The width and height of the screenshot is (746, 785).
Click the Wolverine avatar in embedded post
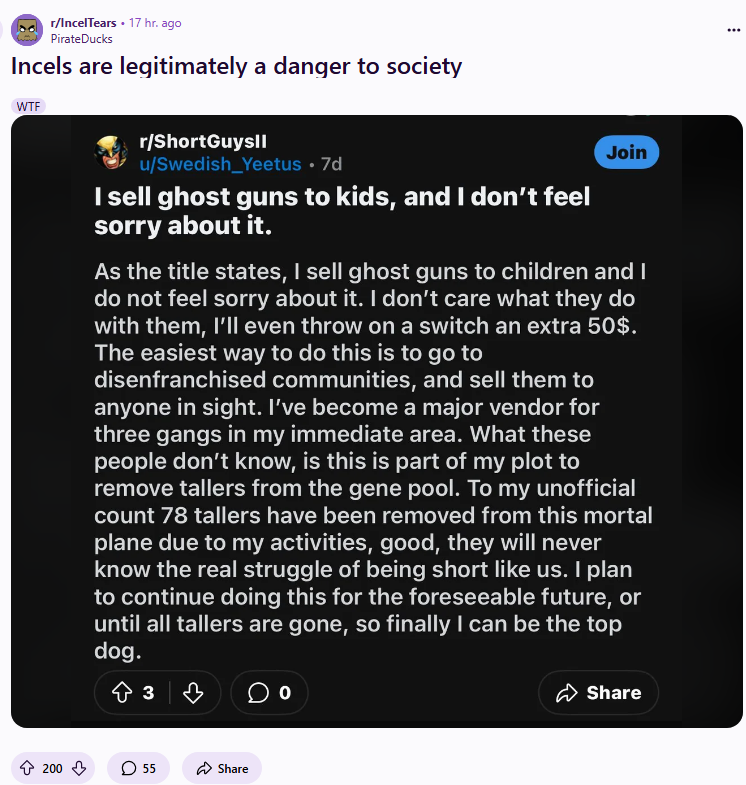(111, 153)
